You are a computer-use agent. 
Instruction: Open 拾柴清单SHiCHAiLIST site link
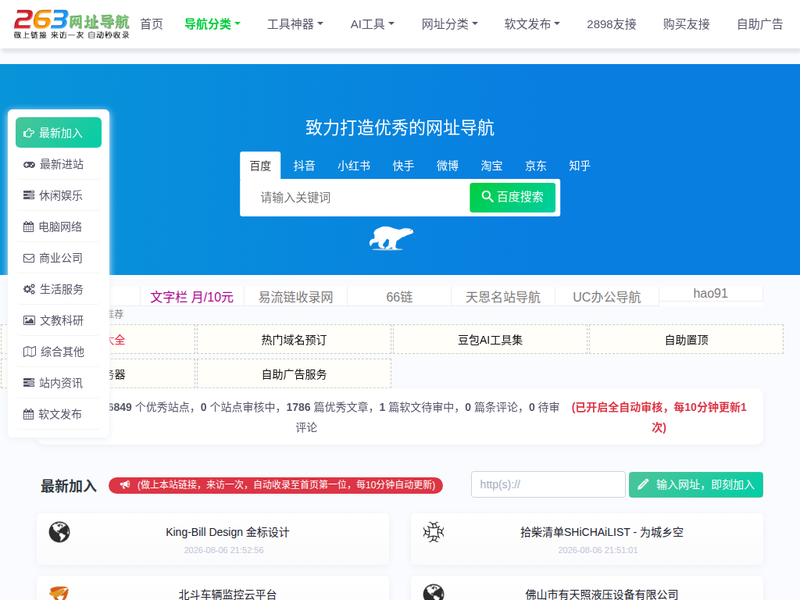(x=602, y=532)
